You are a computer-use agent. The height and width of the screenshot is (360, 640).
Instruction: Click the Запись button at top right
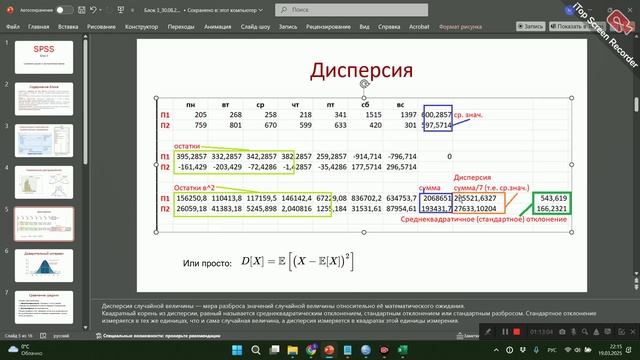click(x=531, y=26)
